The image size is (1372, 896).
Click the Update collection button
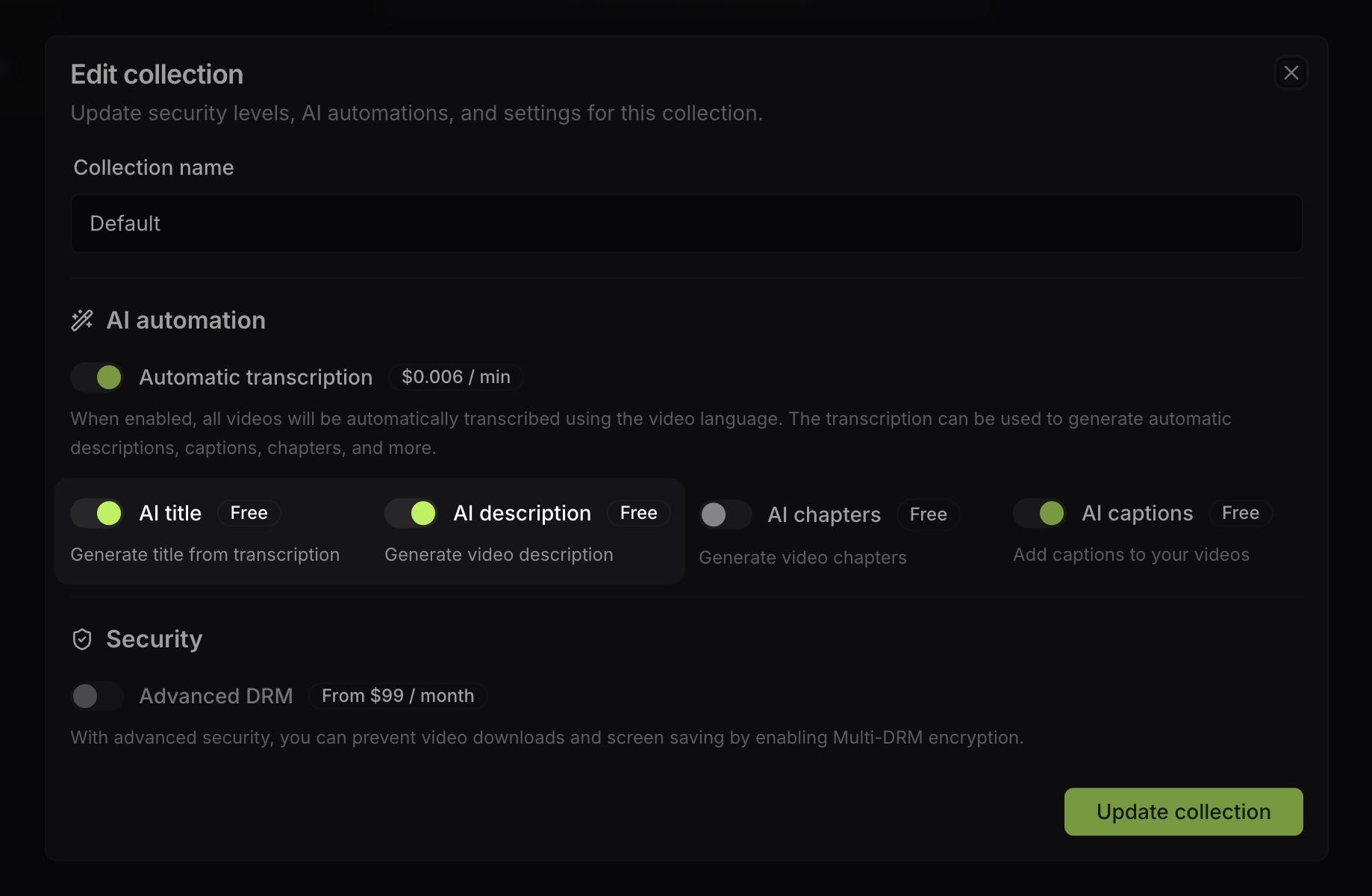pos(1183,812)
